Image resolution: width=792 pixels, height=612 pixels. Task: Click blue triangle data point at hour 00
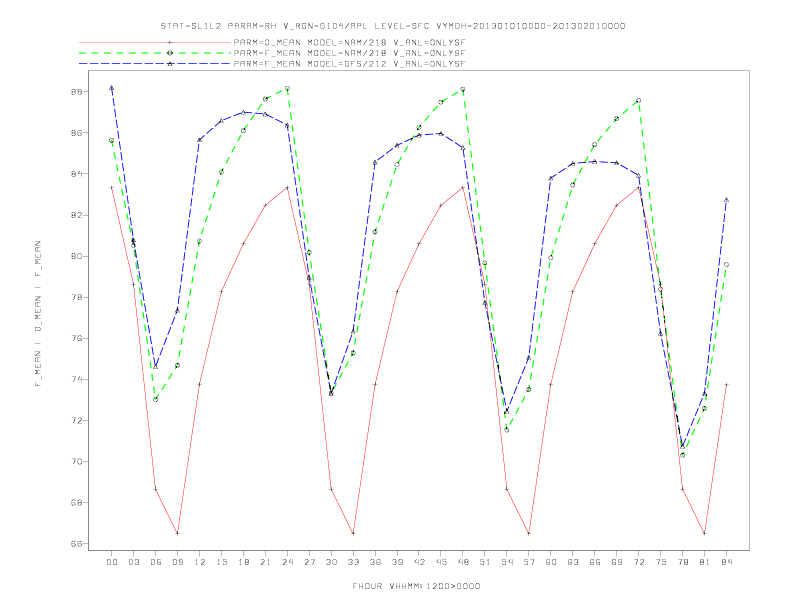coord(112,88)
